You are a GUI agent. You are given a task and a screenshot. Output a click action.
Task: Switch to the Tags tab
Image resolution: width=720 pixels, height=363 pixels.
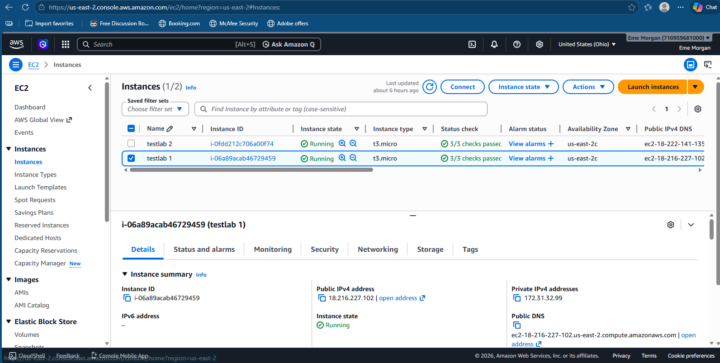point(470,249)
